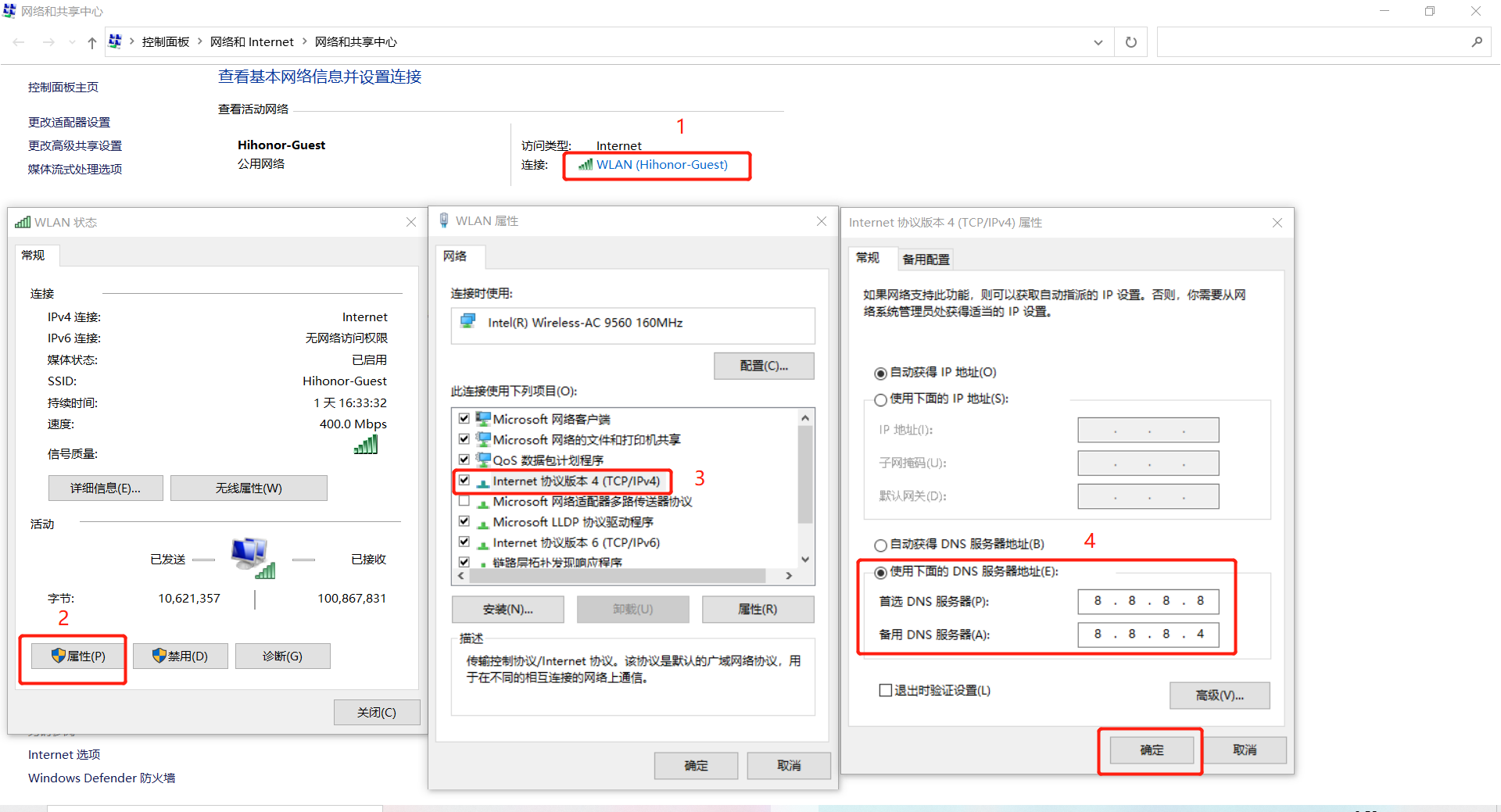Viewport: 1501px width, 812px height.
Task: Switch to the 备用配置 tab
Action: point(926,259)
